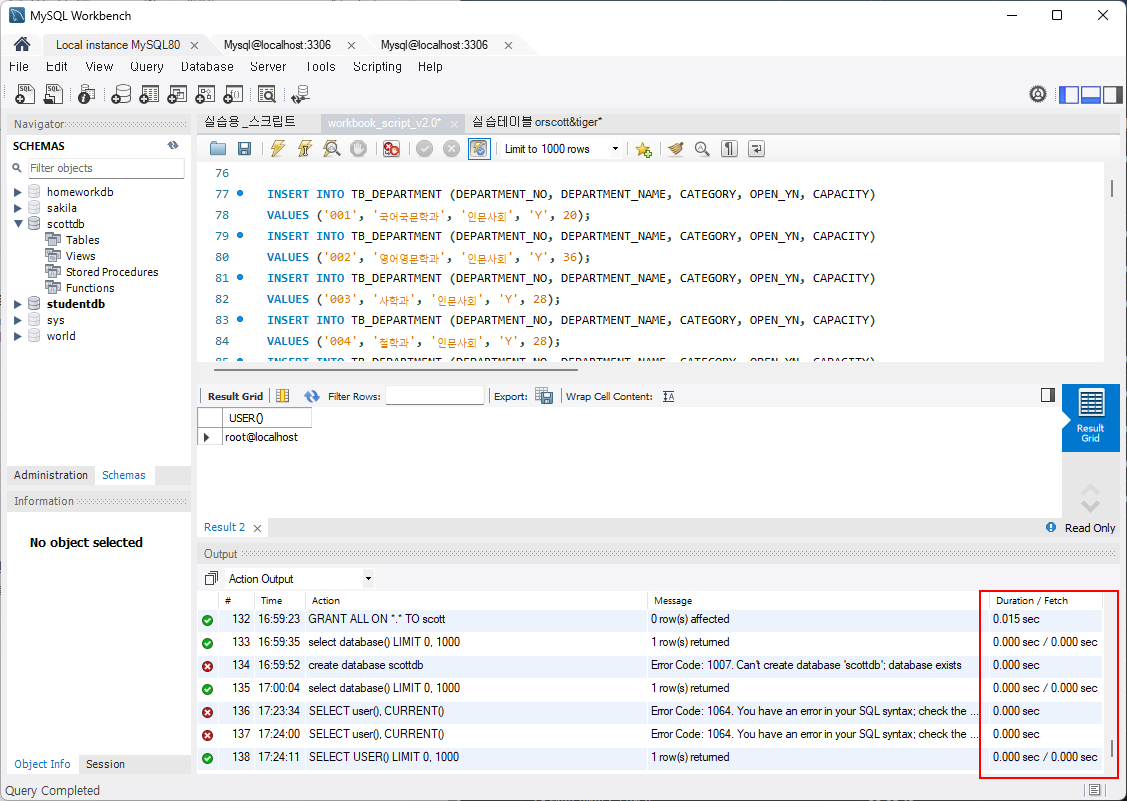Open the Query menu
Screen dimensions: 1127x801
pos(147,67)
